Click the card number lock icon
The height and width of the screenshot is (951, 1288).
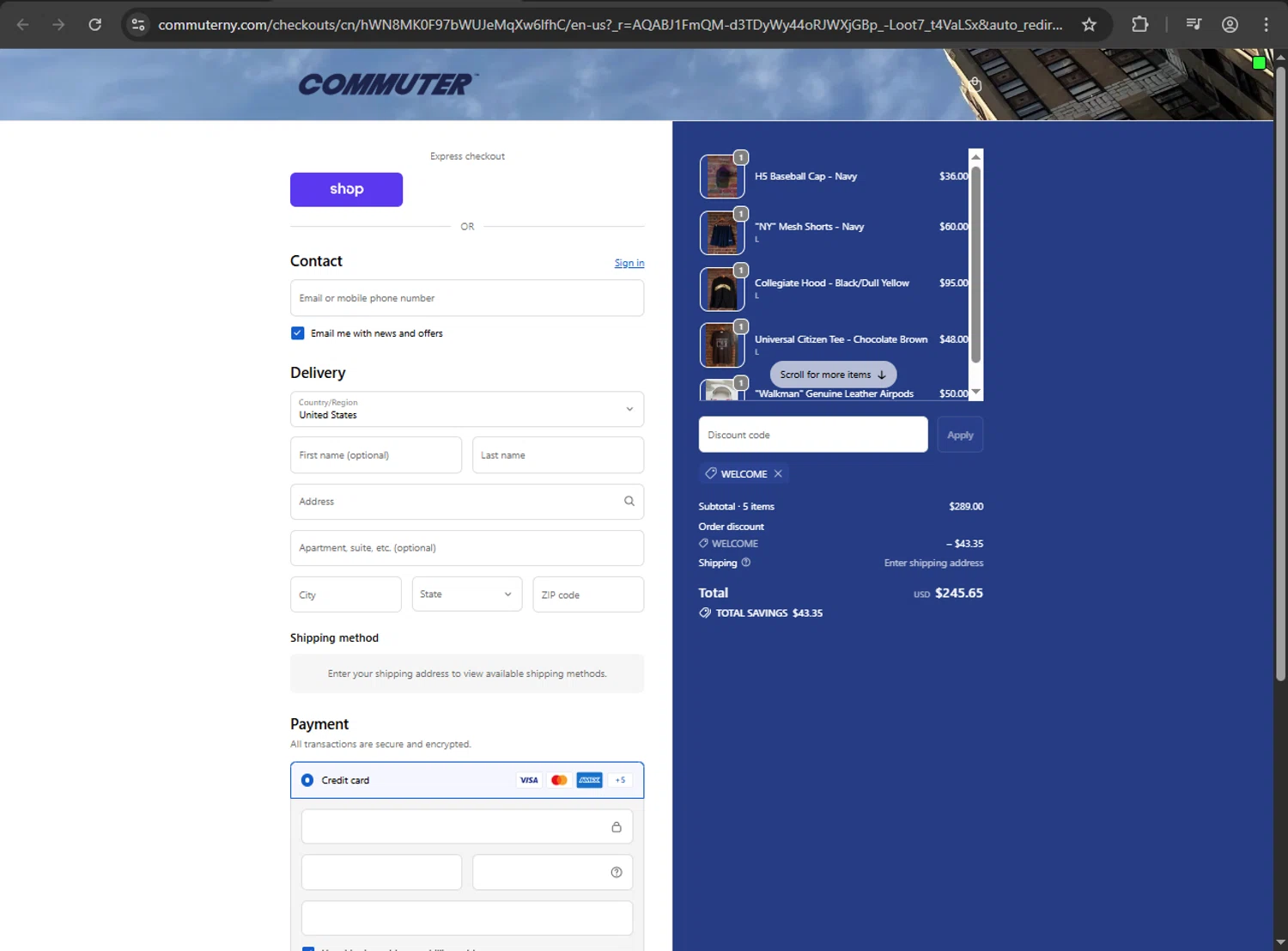616,826
